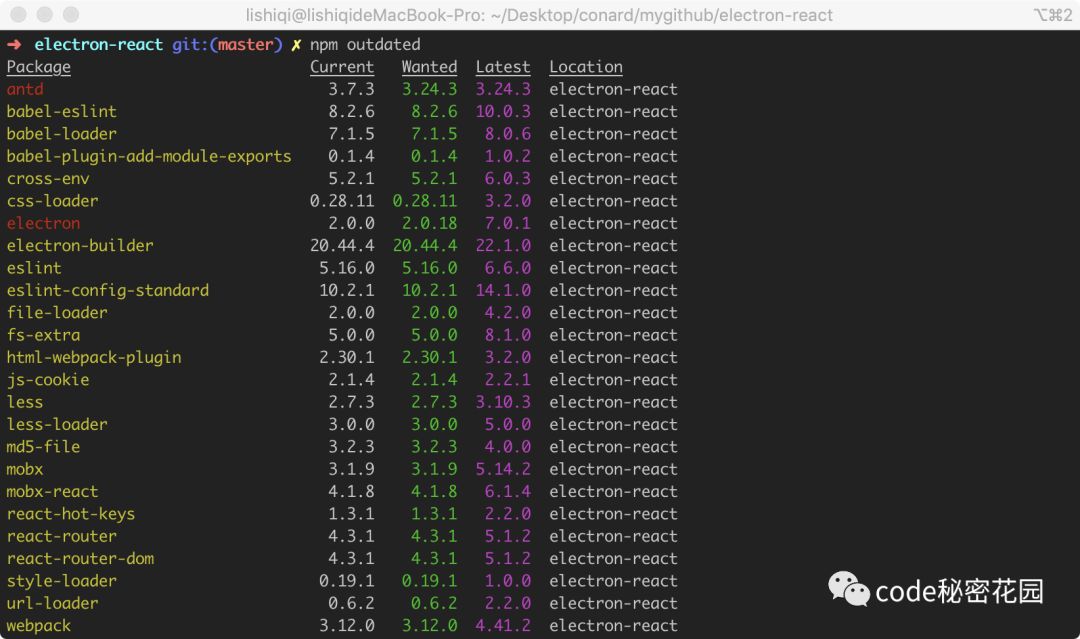Click the 'react-router' package name
The image size is (1080, 639).
(x=61, y=536)
